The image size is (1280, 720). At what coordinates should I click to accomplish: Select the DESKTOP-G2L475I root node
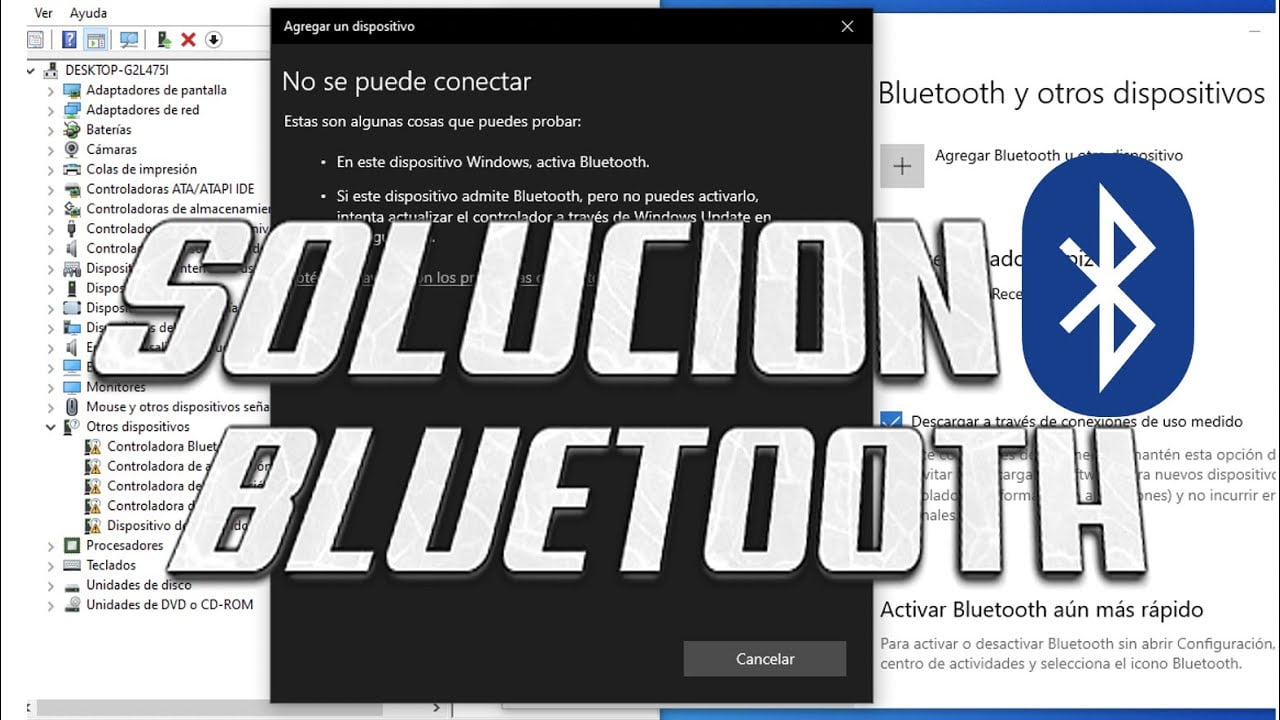[115, 70]
